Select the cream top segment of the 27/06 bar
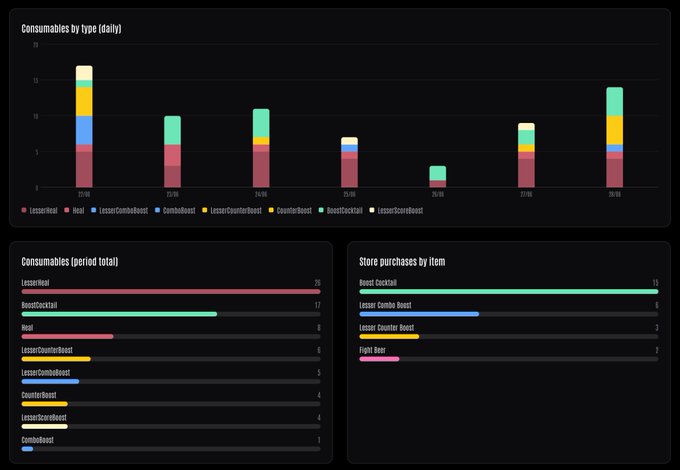The width and height of the screenshot is (680, 470). (x=526, y=127)
